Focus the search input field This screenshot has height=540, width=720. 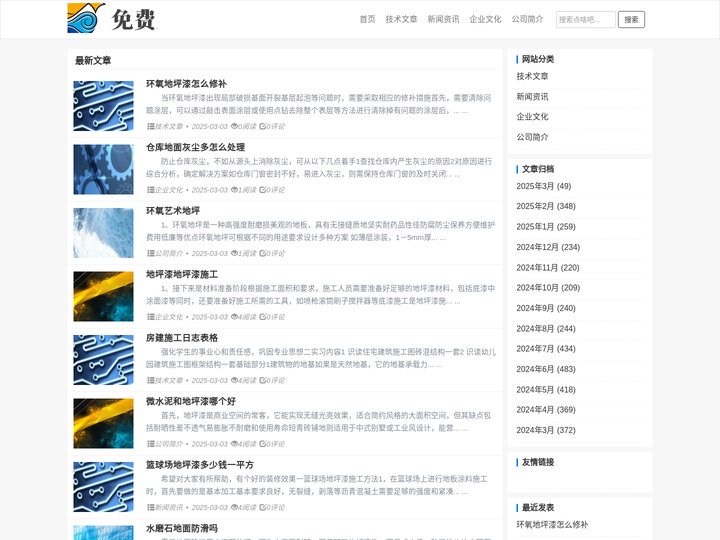[x=585, y=19]
